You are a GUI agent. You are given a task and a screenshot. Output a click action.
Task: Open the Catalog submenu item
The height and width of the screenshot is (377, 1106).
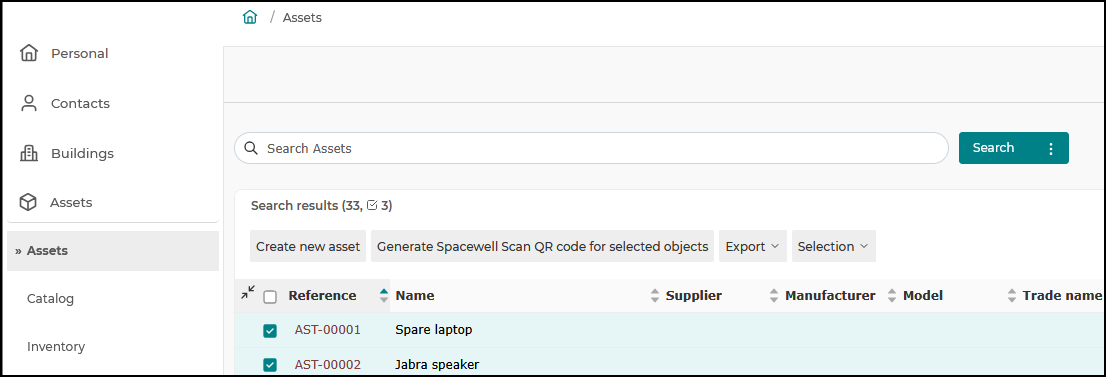point(50,299)
